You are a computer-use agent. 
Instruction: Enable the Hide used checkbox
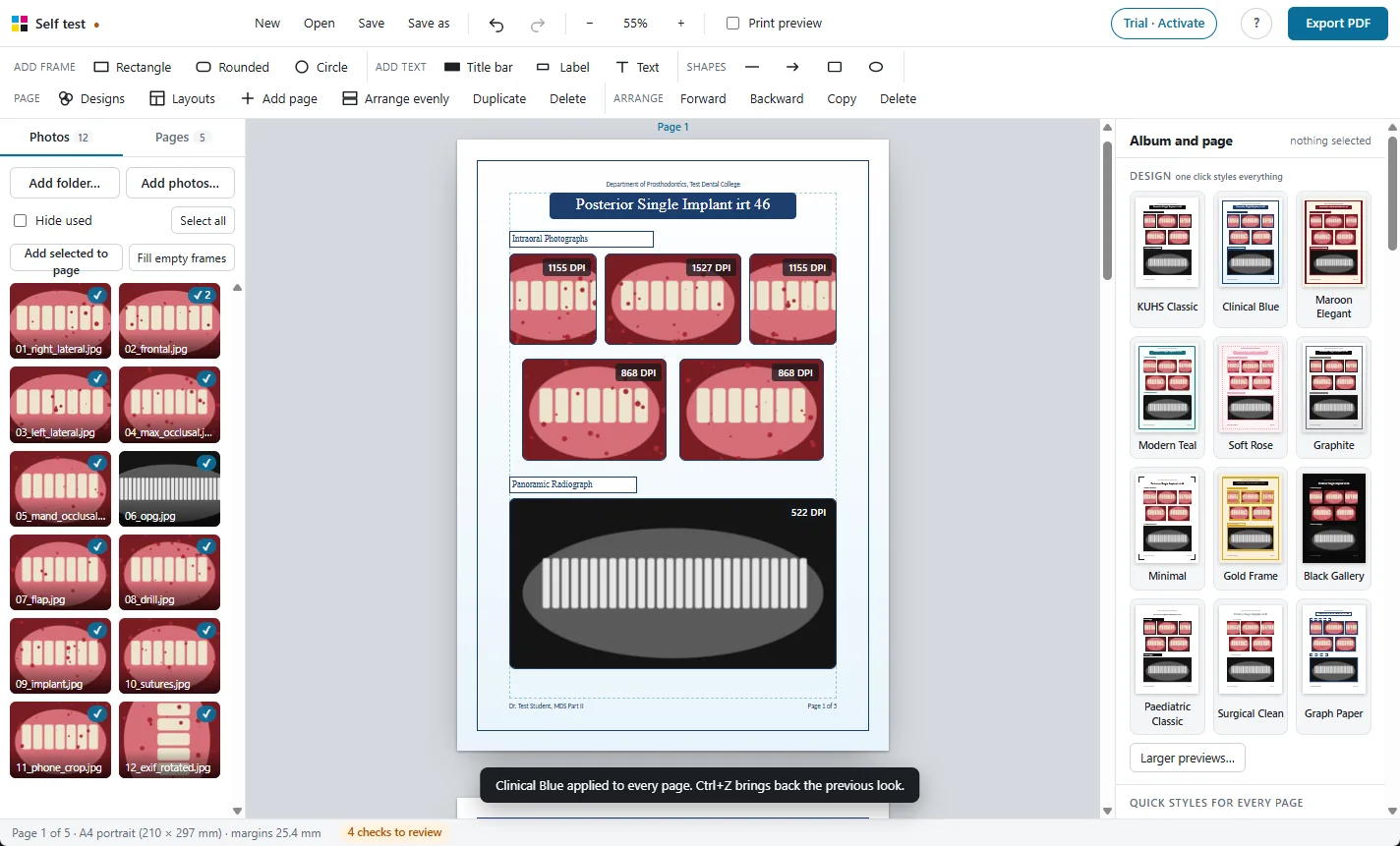20,220
